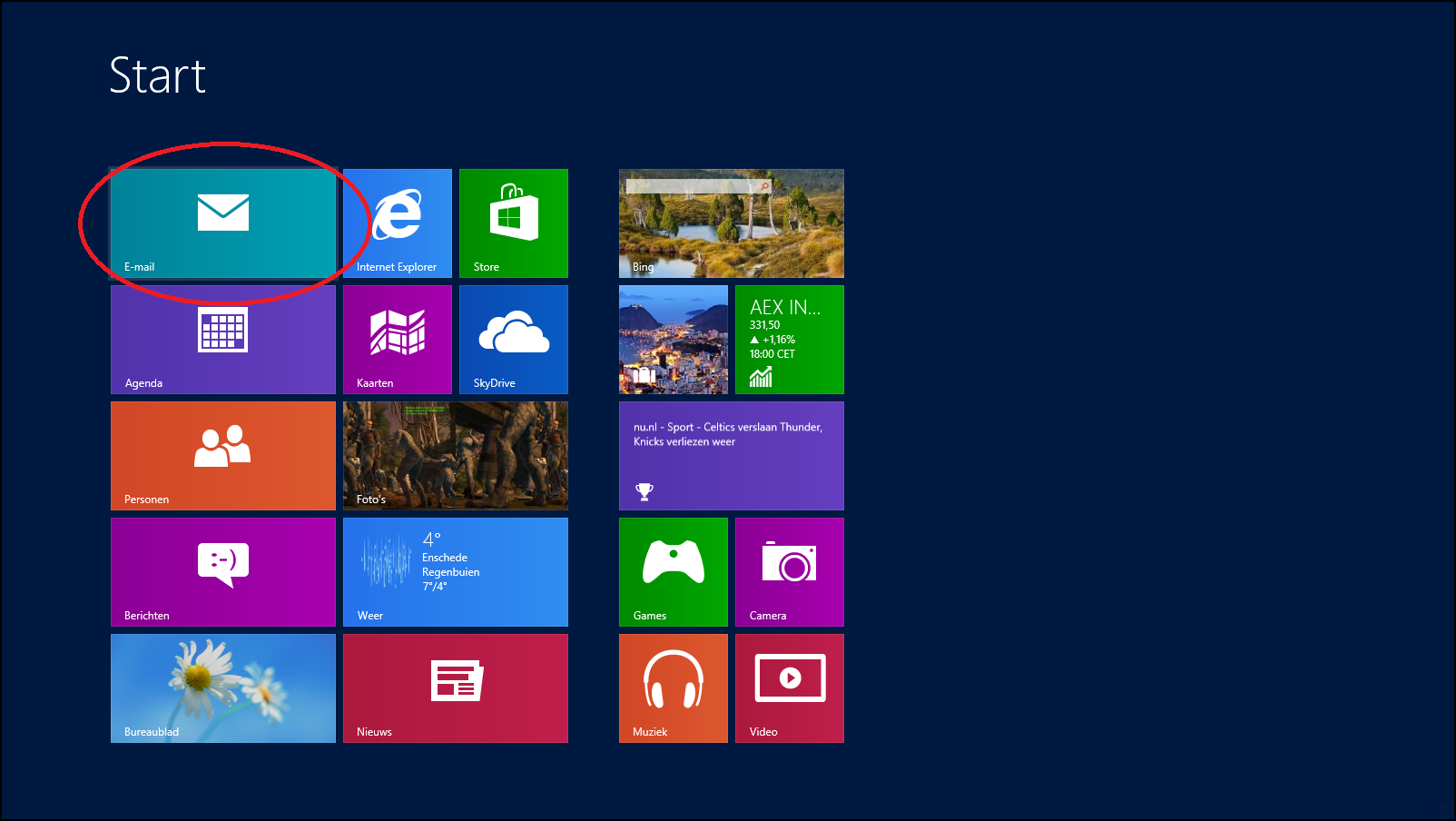
Task: Open the travel tile with city photo
Action: pos(674,340)
